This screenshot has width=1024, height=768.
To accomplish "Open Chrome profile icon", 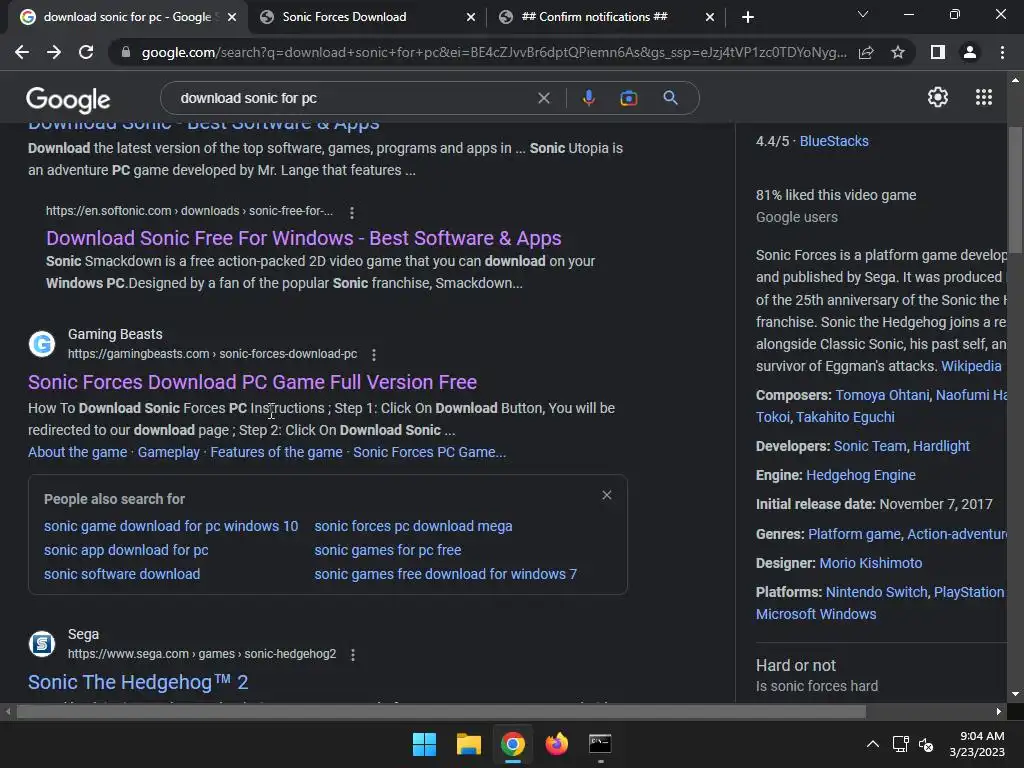I will pyautogui.click(x=970, y=52).
